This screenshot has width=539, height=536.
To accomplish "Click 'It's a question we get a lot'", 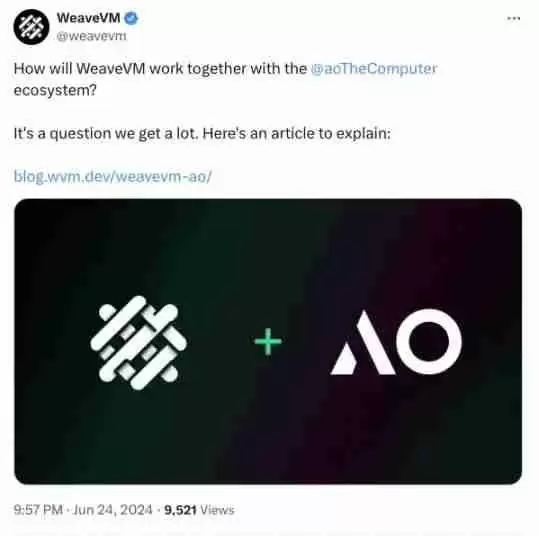I will click(x=106, y=133).
